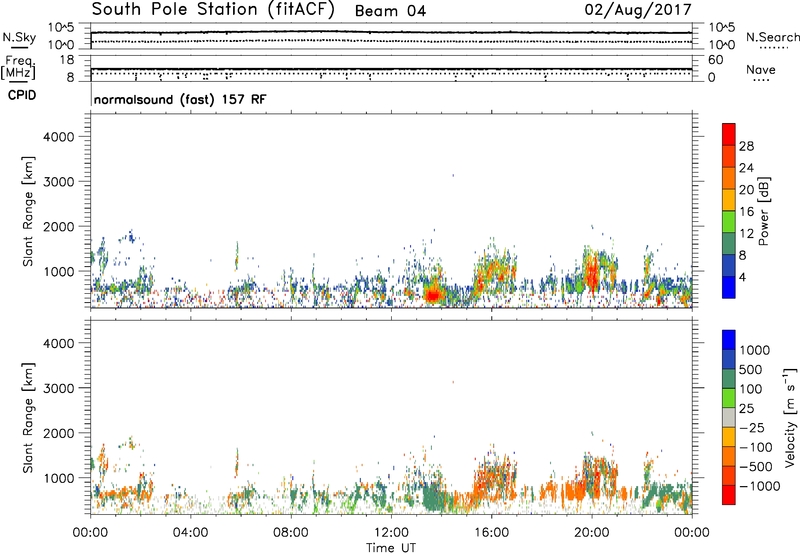Screen dimensions: 800x554
Task: Click the '16:00' time axis tick
Action: (491, 533)
